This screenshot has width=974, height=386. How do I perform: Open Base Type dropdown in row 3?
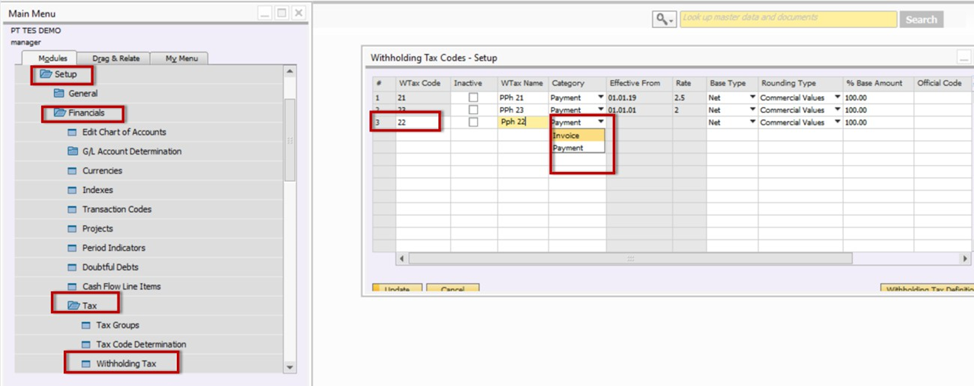[752, 122]
